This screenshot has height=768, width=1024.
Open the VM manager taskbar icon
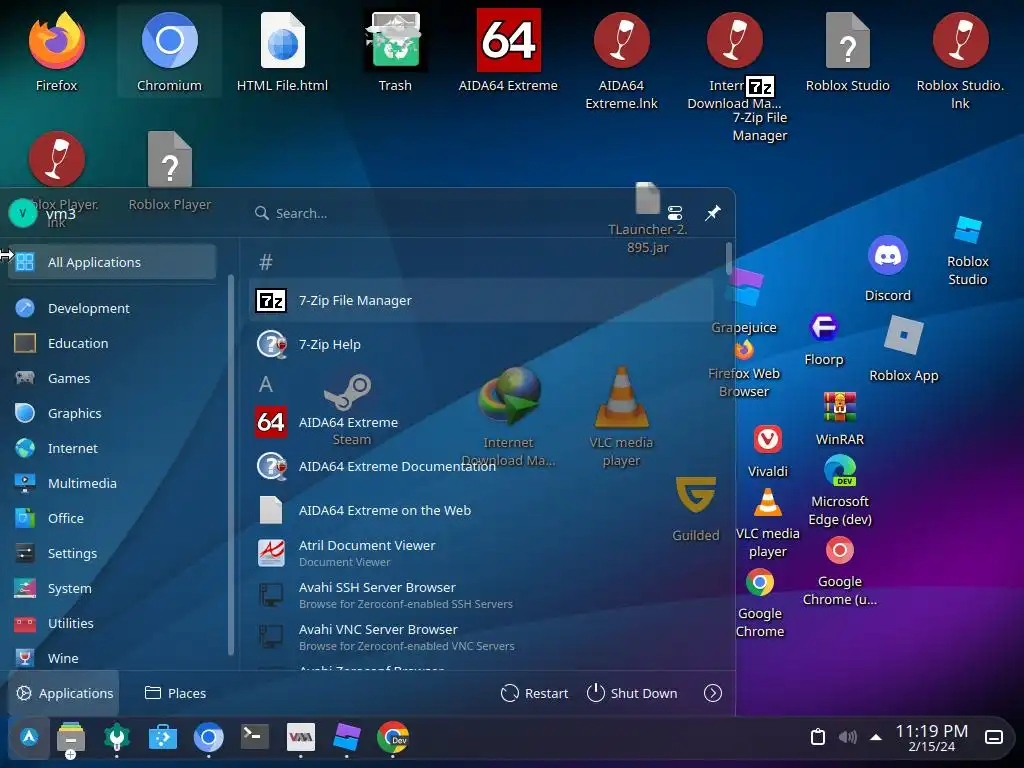(300, 738)
